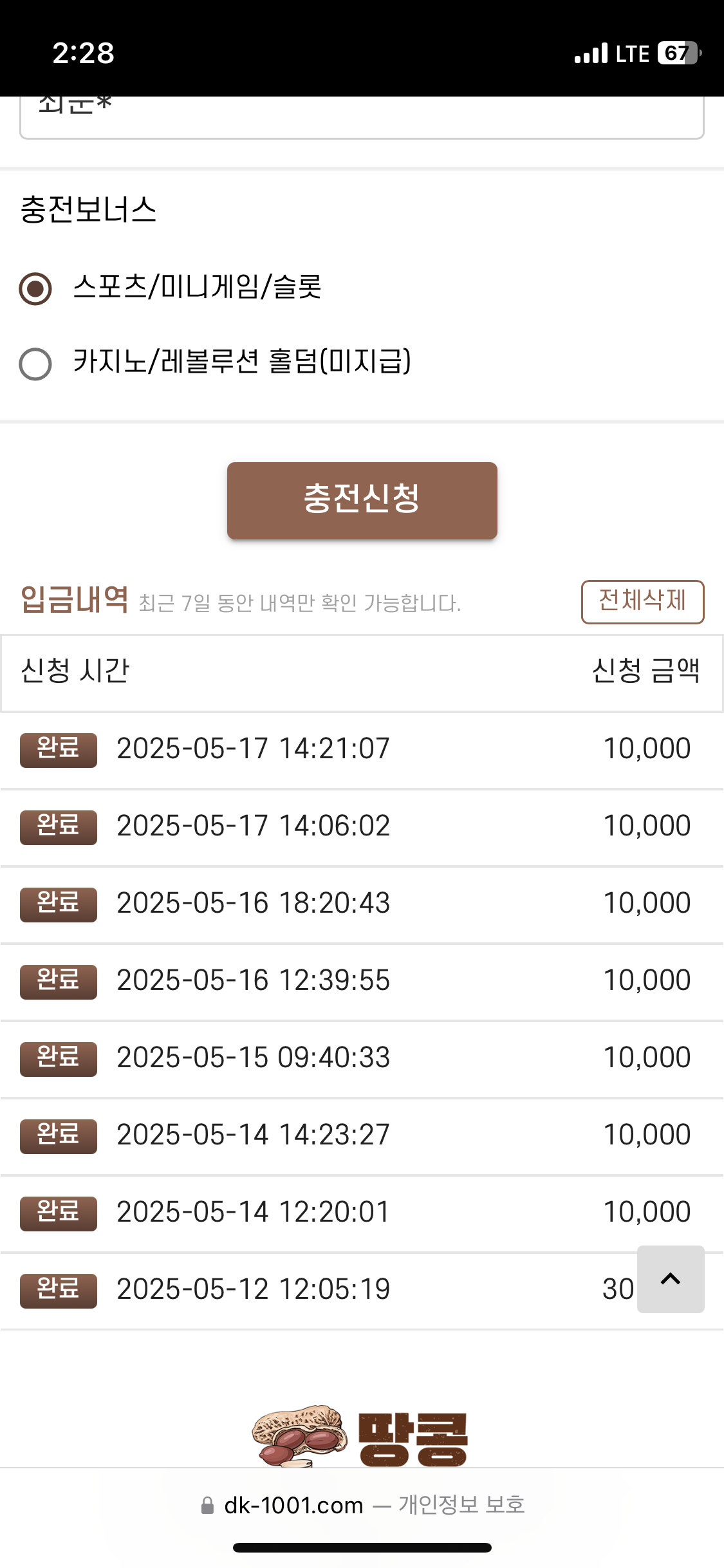Image resolution: width=724 pixels, height=1568 pixels.
Task: Tap the 완료 badge for 2025-05-17 14:21:07
Action: point(59,750)
